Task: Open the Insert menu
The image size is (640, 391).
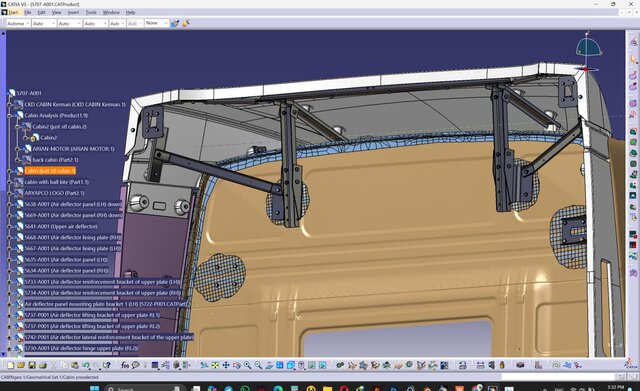Action: pyautogui.click(x=73, y=12)
